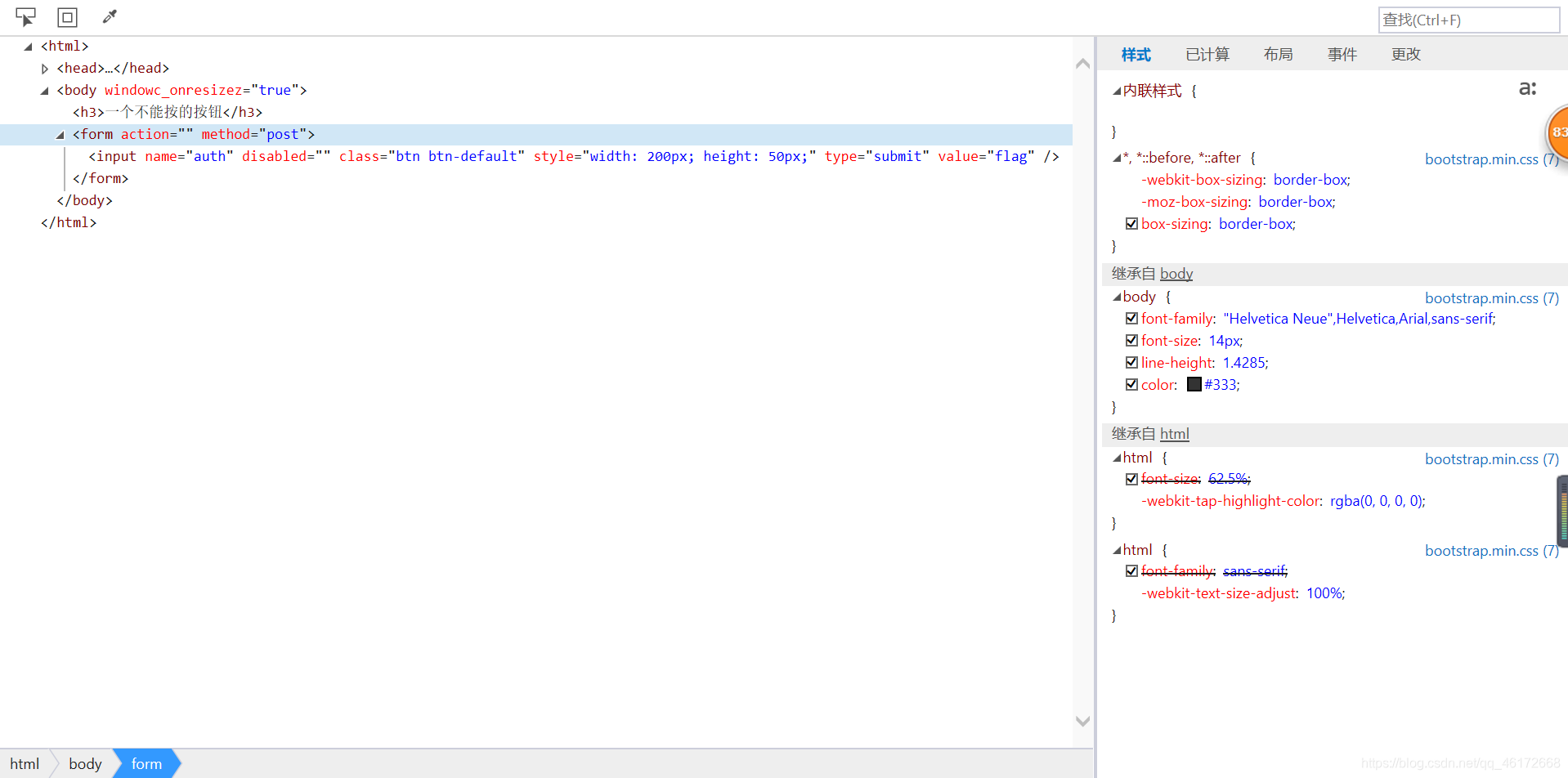Click the body link in 继承自 body
1568x778 pixels.
[x=1176, y=274]
